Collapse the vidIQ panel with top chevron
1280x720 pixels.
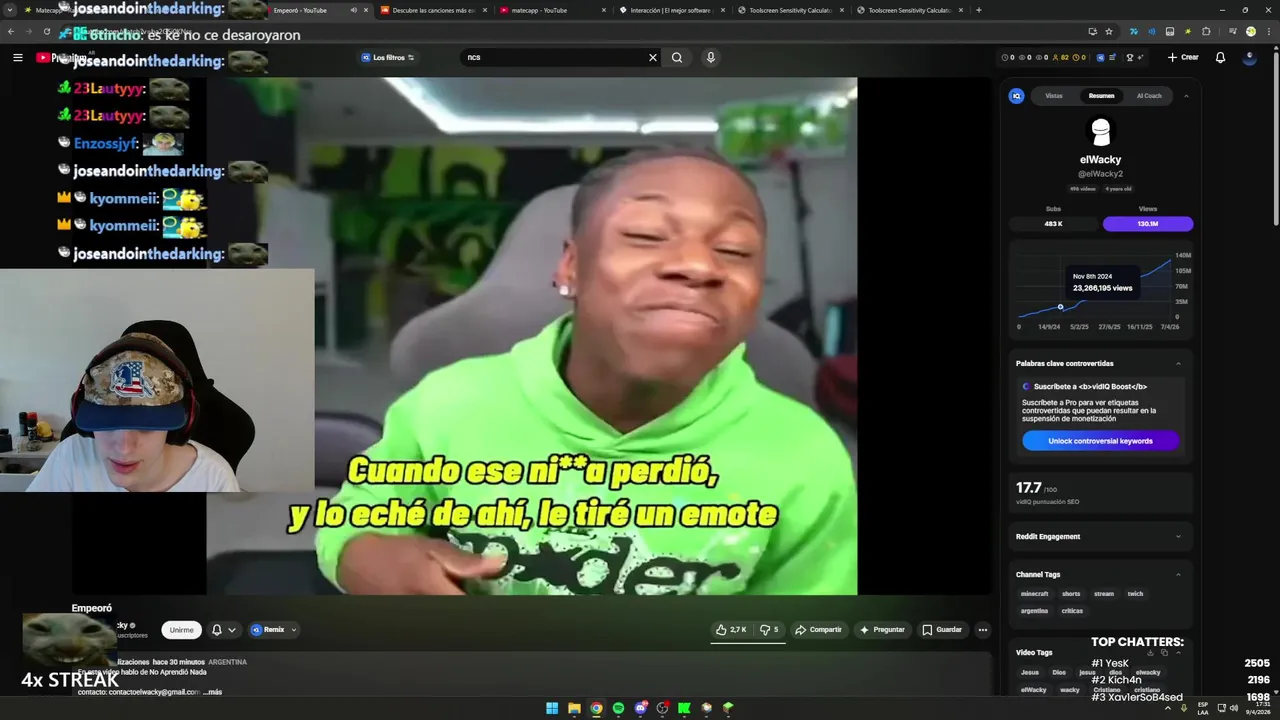(x=1186, y=96)
